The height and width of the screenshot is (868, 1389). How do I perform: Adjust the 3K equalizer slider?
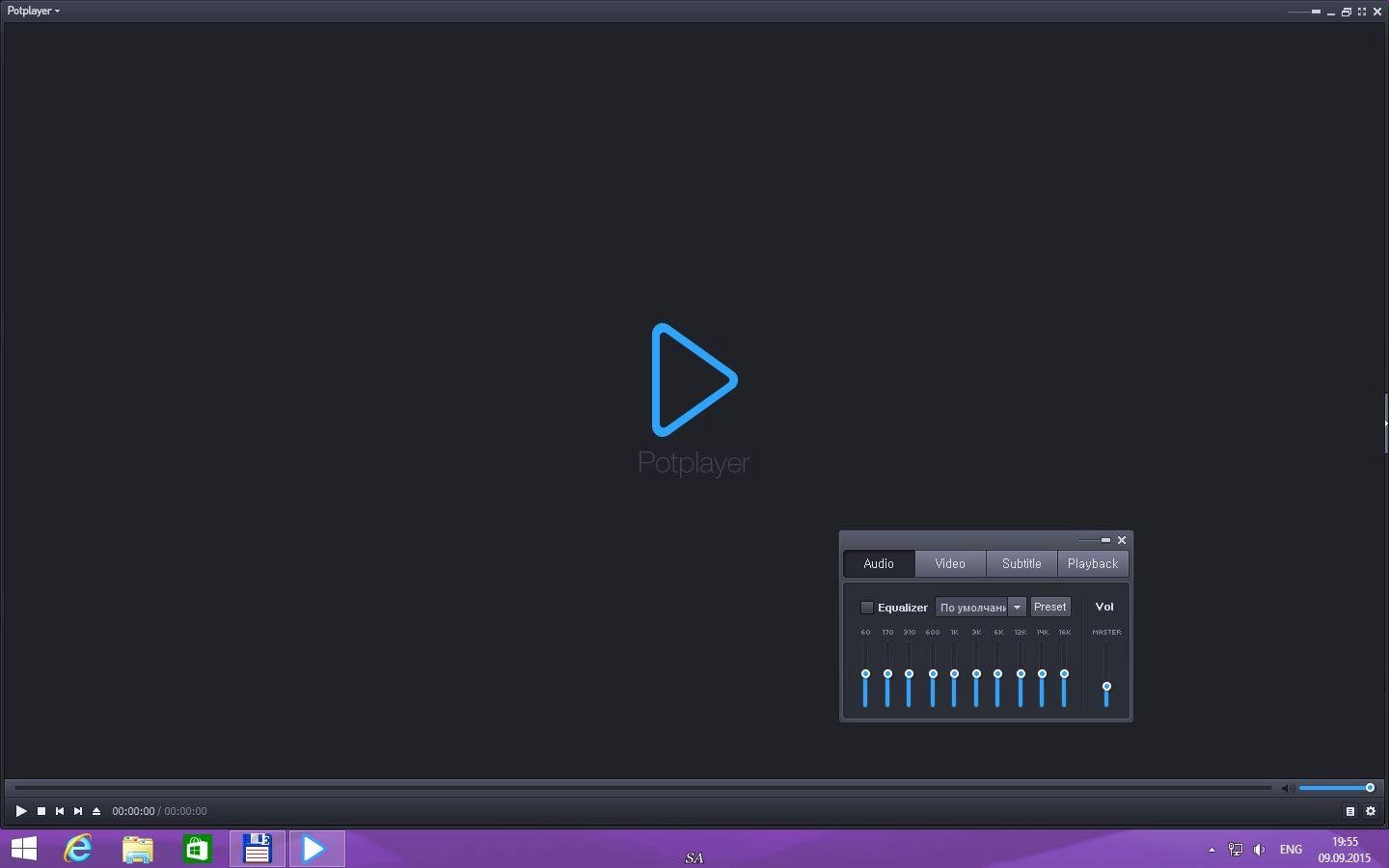(x=976, y=674)
